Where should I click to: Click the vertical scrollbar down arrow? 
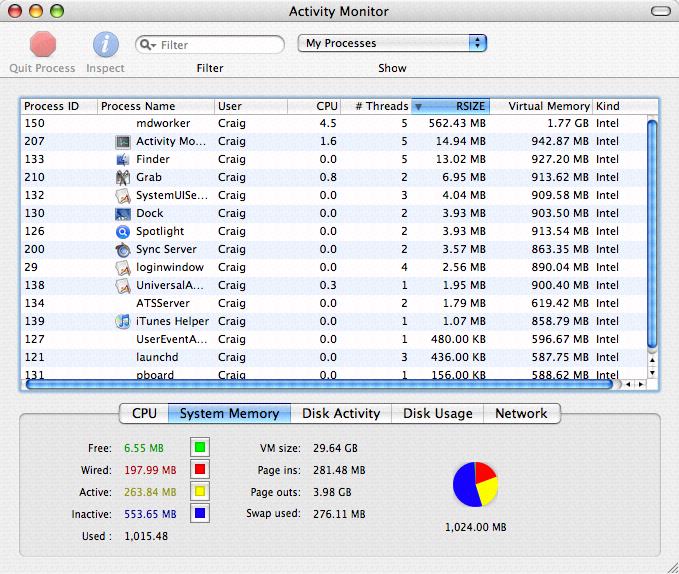653,372
